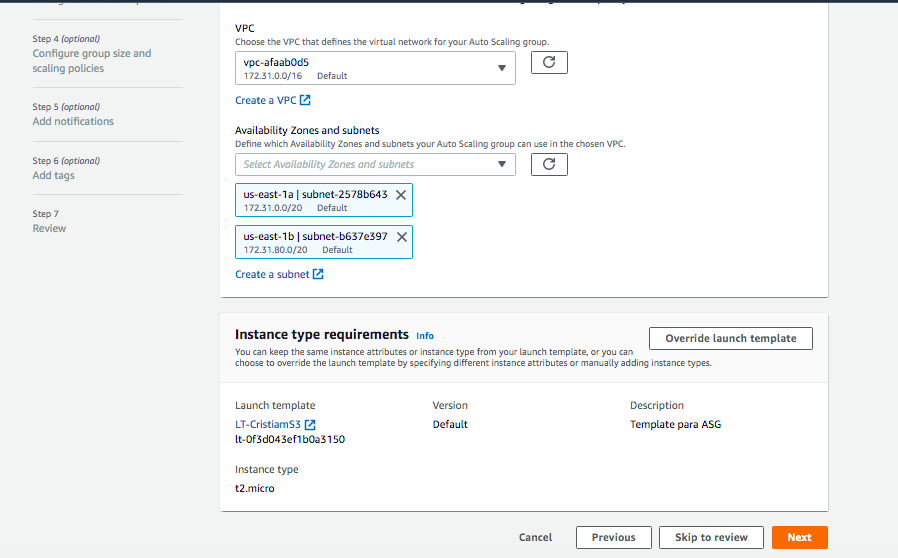Click external link icon beside Create a VPC
The width and height of the screenshot is (898, 558).
[306, 100]
